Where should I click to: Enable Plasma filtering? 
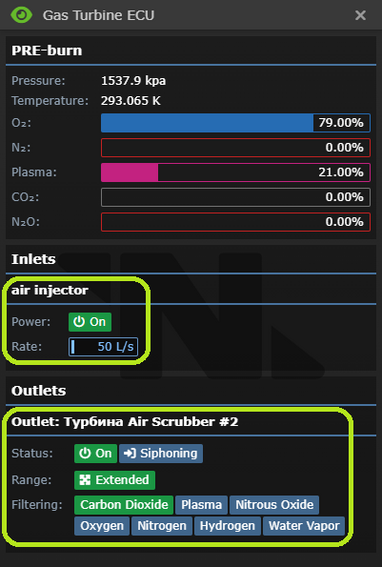201,505
